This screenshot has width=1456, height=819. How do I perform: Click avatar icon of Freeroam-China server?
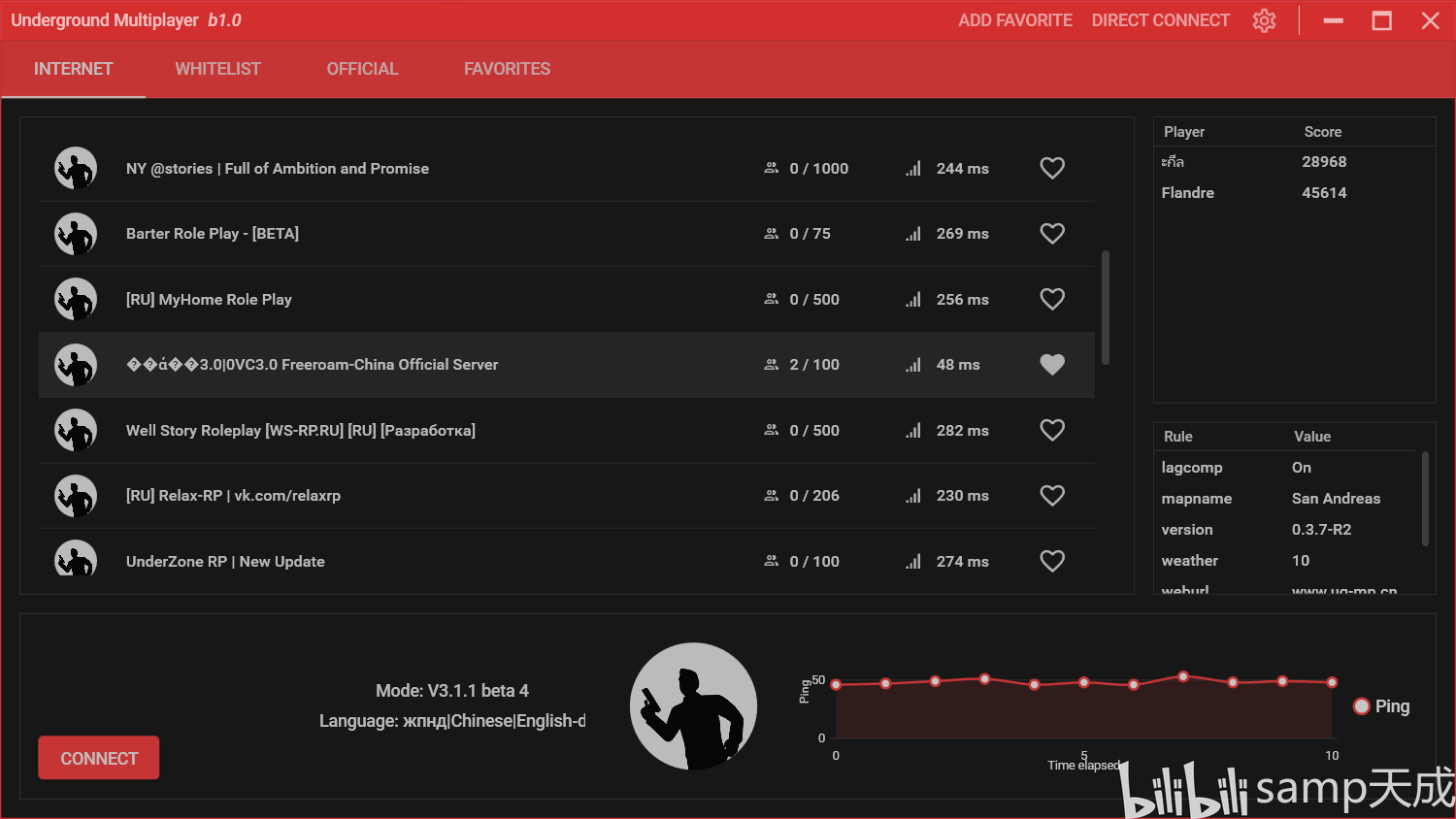coord(76,365)
